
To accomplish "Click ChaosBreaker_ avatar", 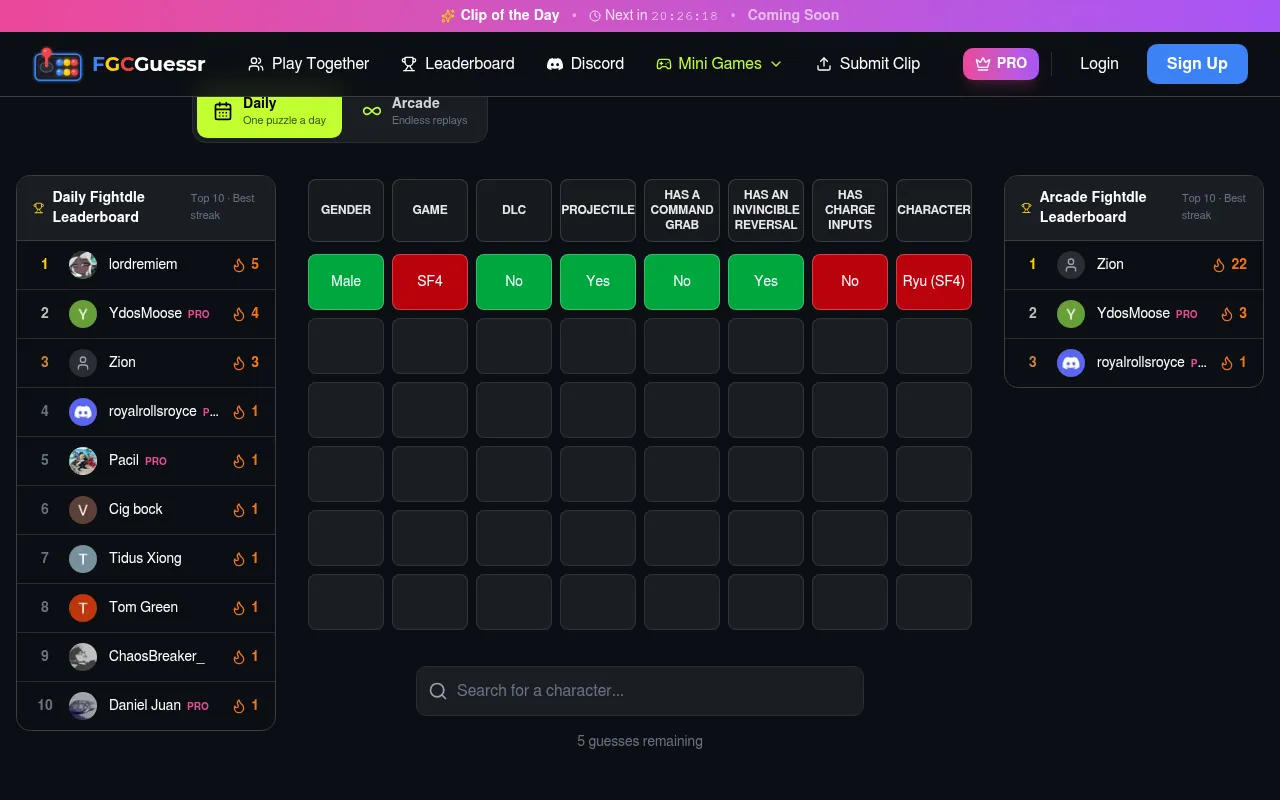I will 83,657.
